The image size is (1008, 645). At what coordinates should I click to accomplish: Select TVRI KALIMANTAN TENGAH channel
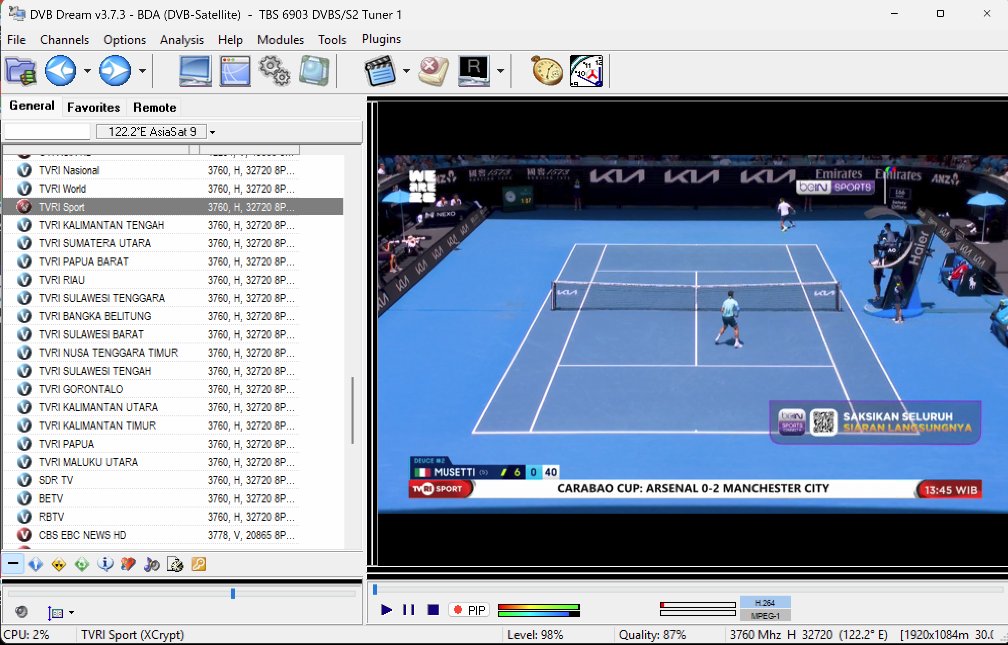(173, 225)
